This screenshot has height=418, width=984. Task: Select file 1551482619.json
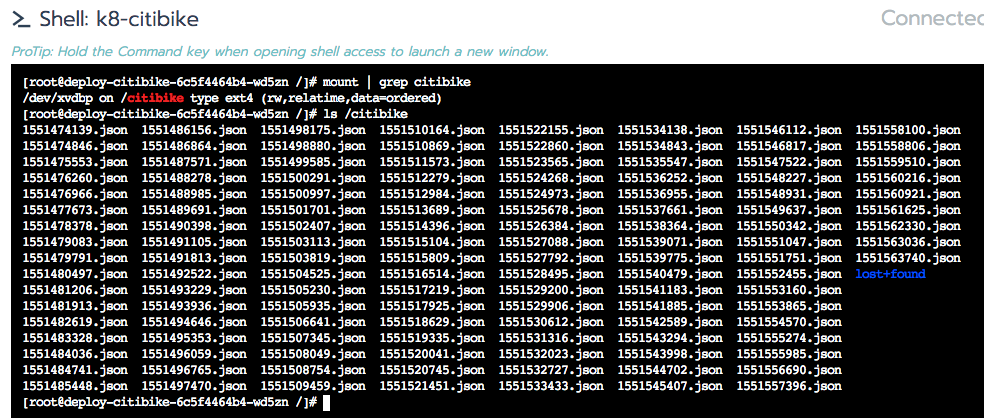click(x=75, y=322)
